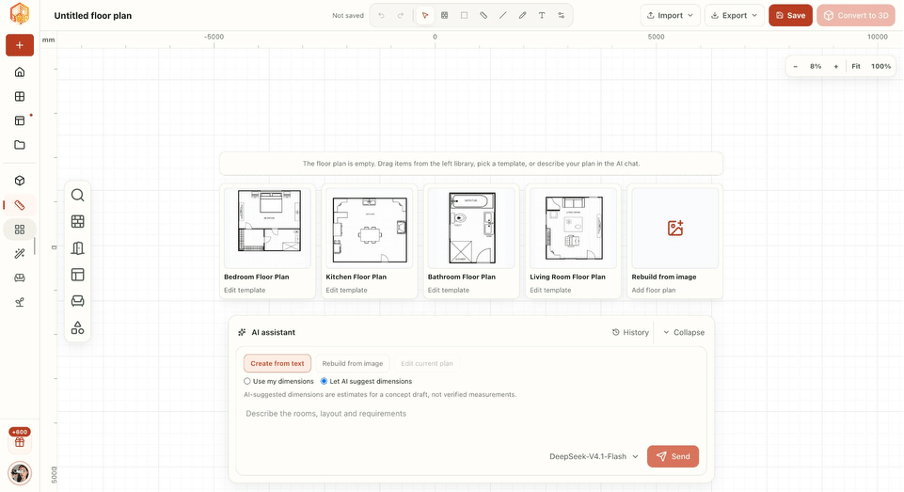Viewport: 904px width, 492px height.
Task: Set zoom to 100%
Action: (880, 66)
